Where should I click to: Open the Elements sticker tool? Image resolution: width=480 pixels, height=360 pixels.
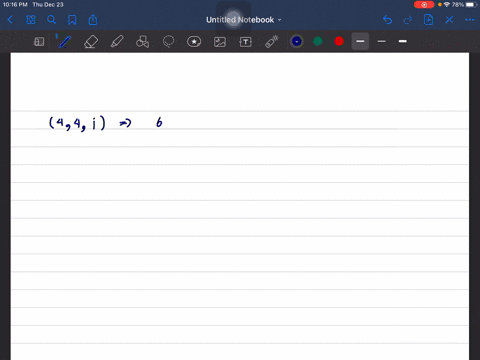tap(194, 42)
